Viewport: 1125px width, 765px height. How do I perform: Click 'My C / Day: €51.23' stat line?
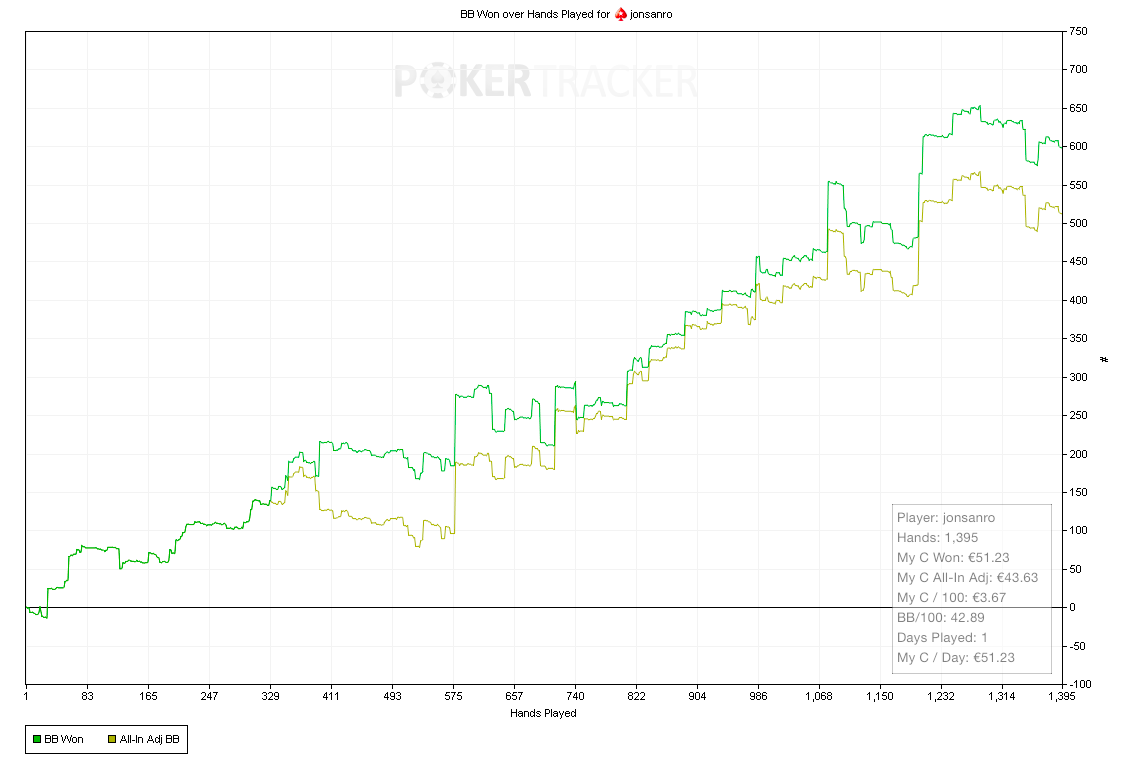pos(956,658)
